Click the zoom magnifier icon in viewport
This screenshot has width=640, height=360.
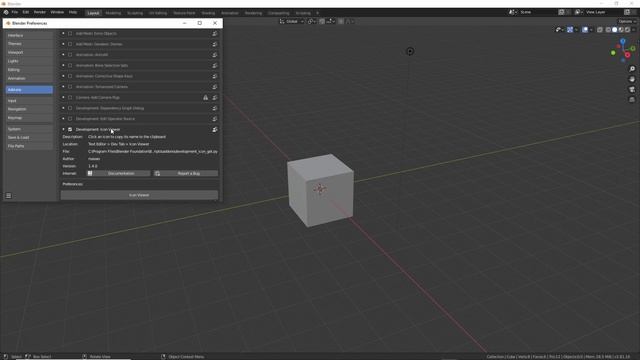[632, 69]
